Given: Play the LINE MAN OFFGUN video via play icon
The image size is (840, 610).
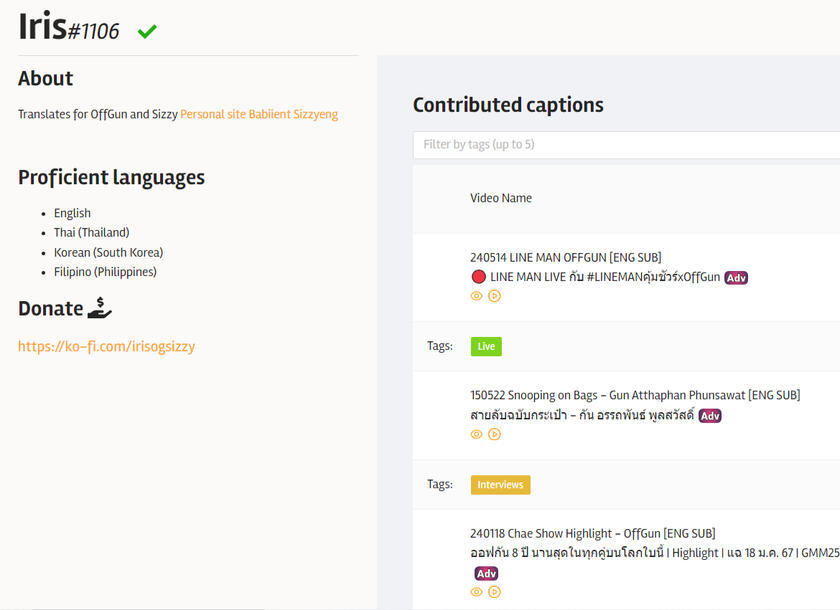Looking at the screenshot, I should tap(494, 296).
